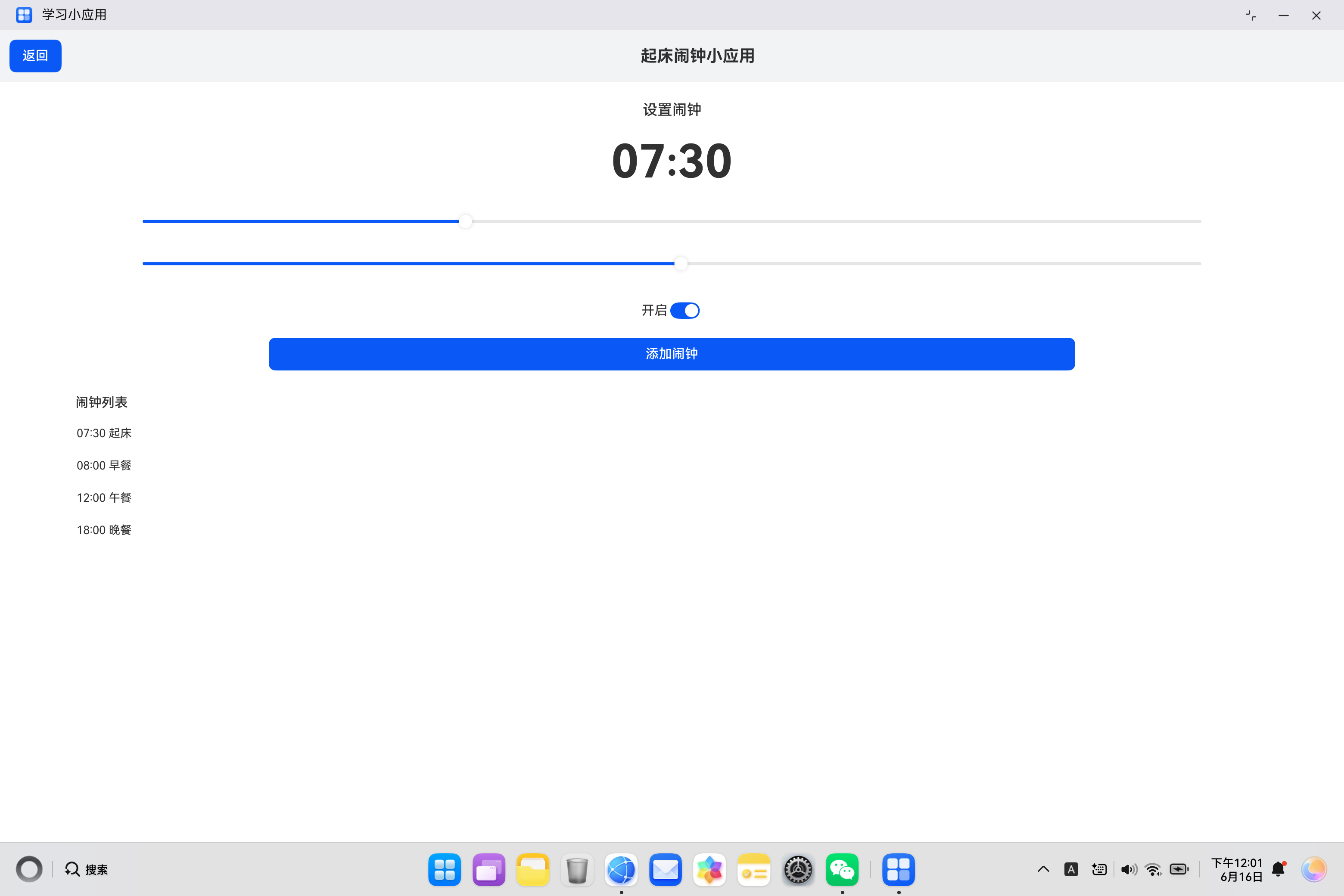Viewport: 1344px width, 896px height.
Task: Click the restore window size icon
Action: point(1251,16)
